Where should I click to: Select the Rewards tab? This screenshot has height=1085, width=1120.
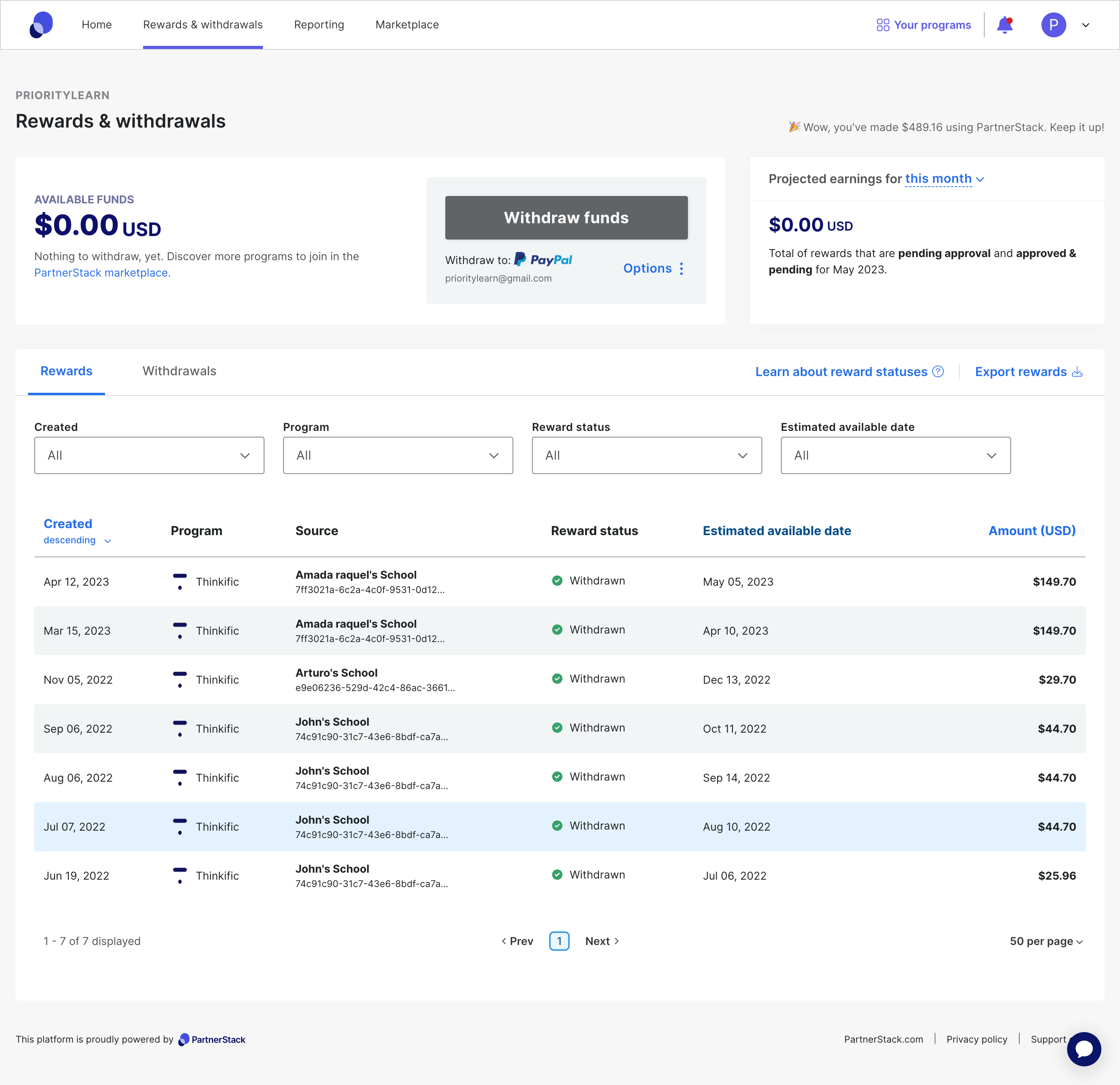(66, 371)
